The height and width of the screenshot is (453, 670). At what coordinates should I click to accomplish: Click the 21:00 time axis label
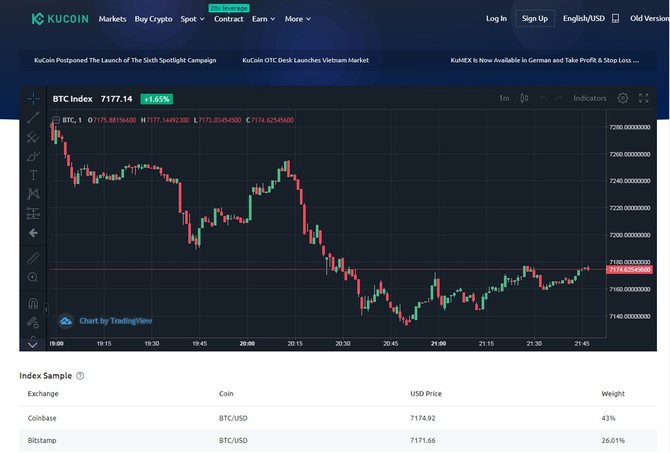[438, 344]
